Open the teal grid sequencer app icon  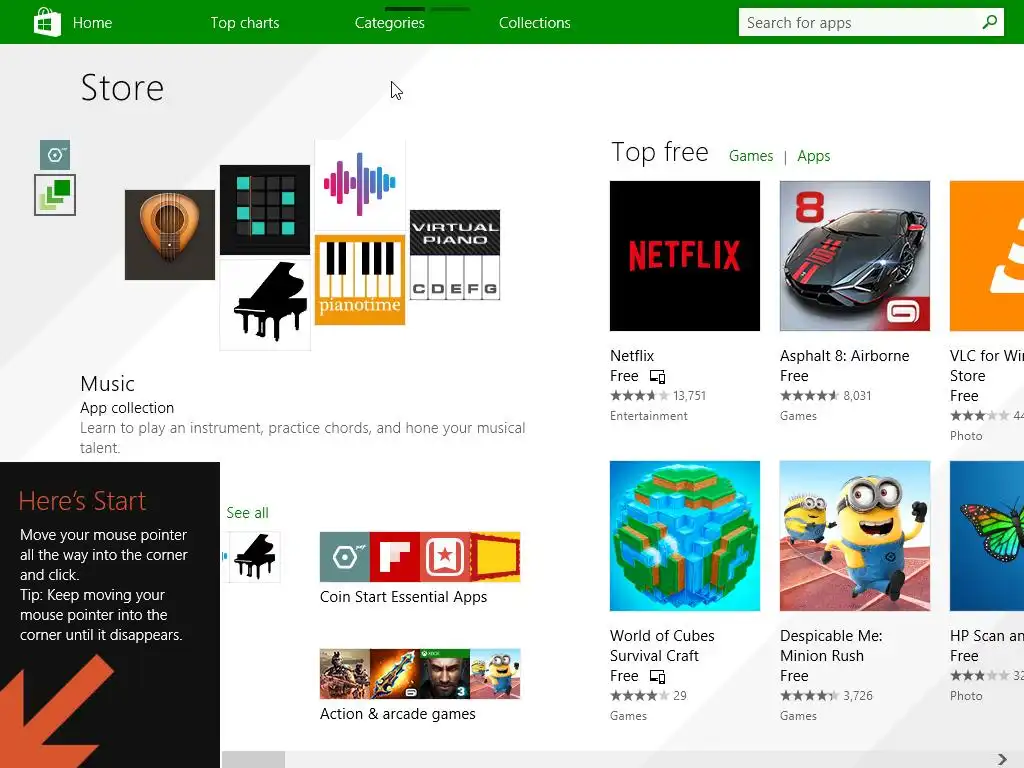click(264, 210)
